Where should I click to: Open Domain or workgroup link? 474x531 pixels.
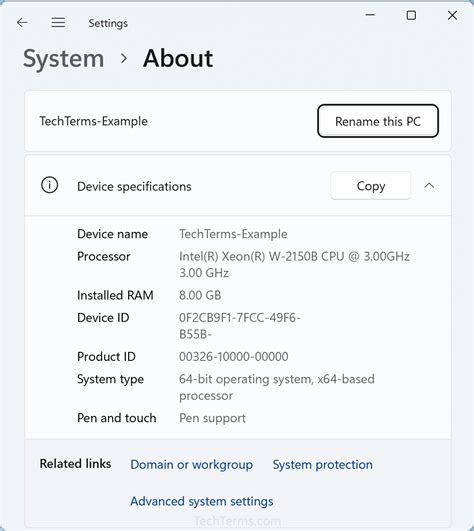(192, 465)
